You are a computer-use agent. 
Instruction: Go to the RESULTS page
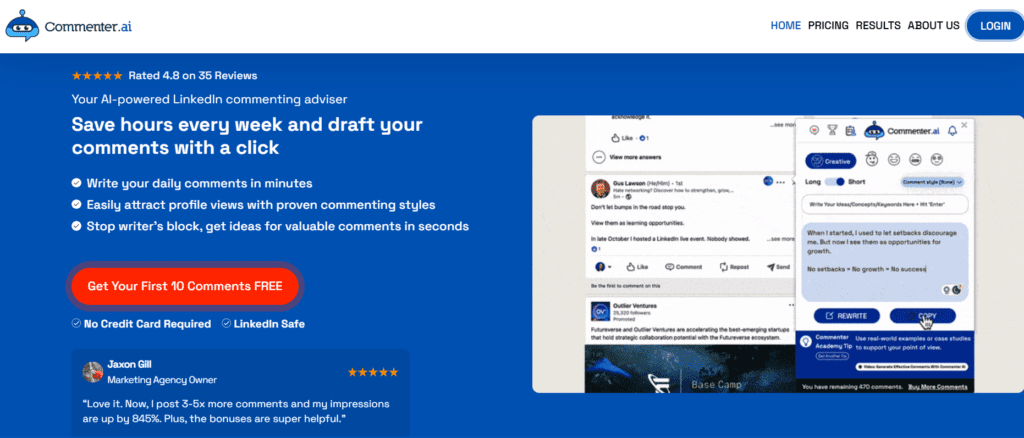tap(878, 25)
